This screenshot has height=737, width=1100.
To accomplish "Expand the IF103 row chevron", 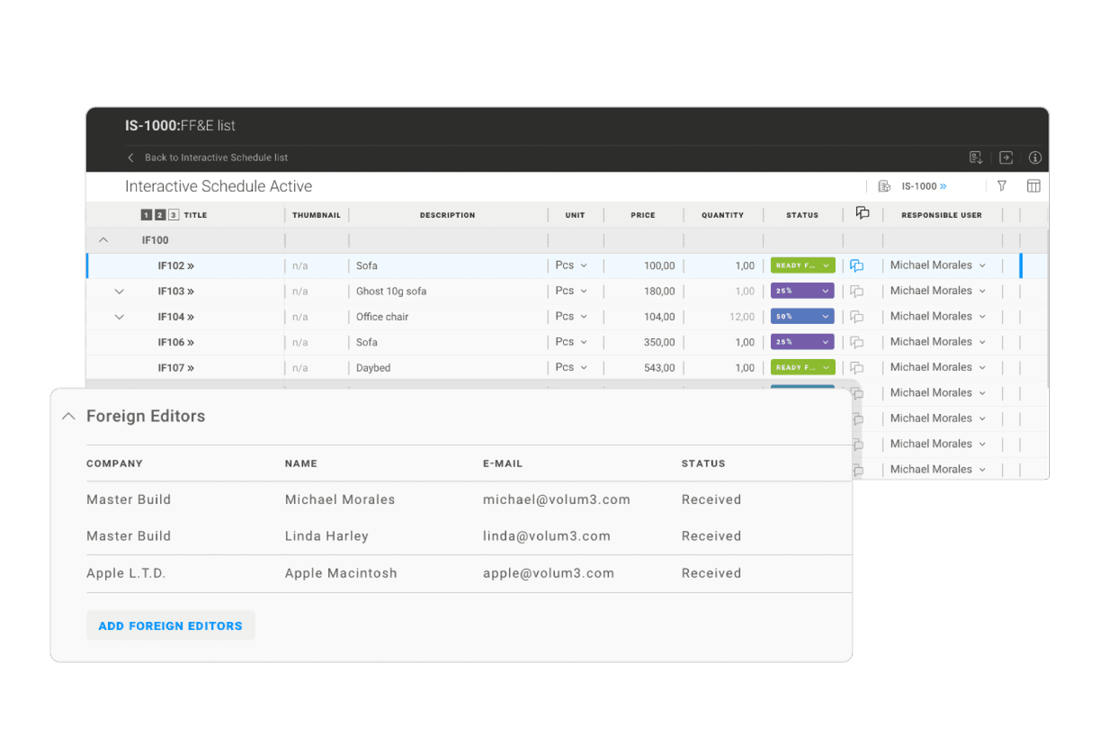I will pyautogui.click(x=119, y=292).
